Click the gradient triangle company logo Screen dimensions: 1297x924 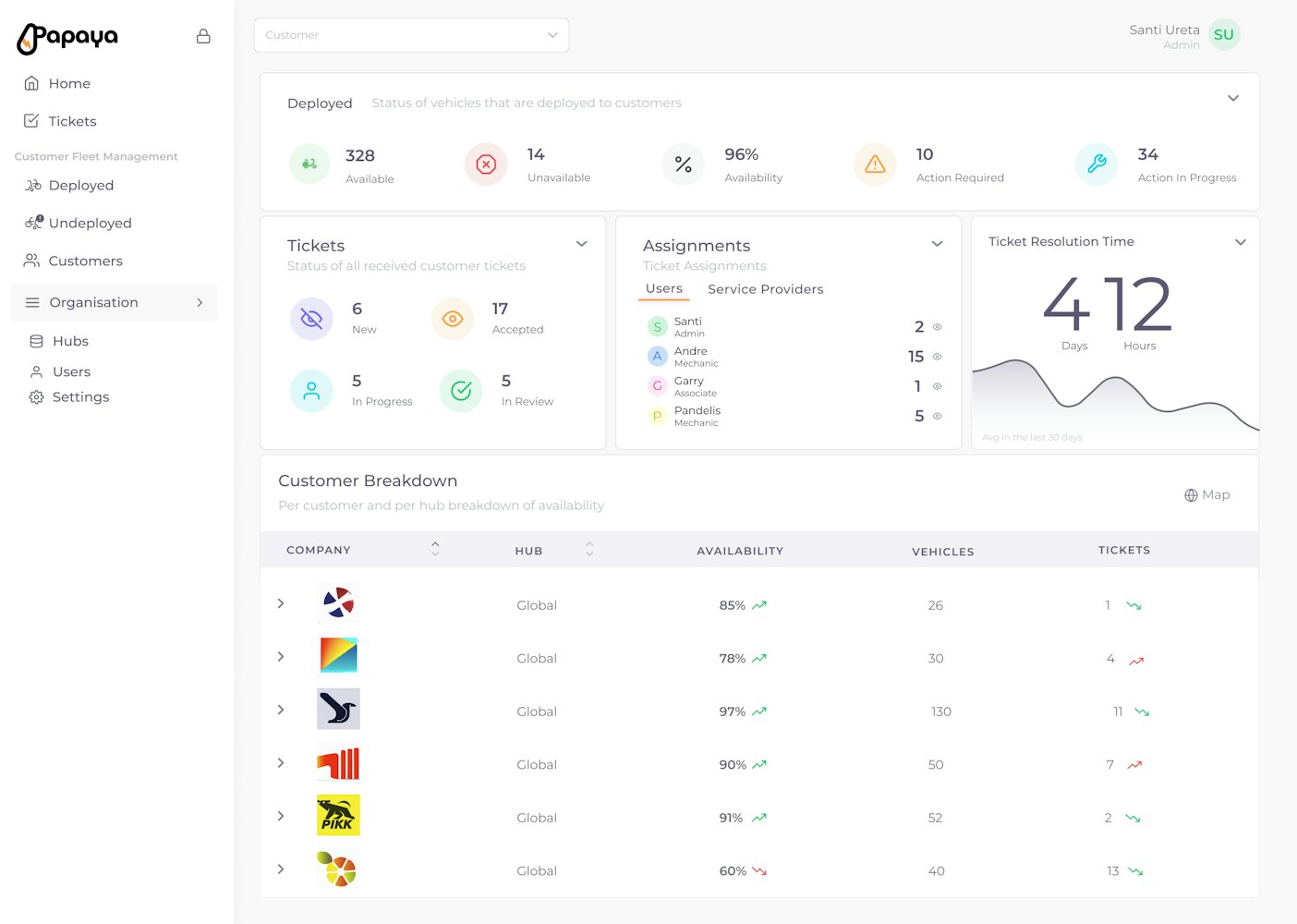[338, 656]
